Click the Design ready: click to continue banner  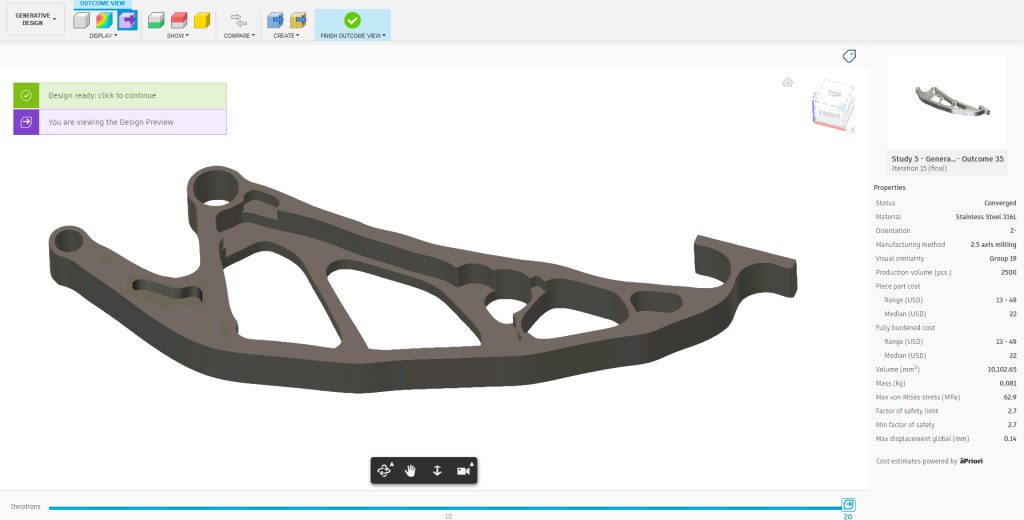[120, 95]
